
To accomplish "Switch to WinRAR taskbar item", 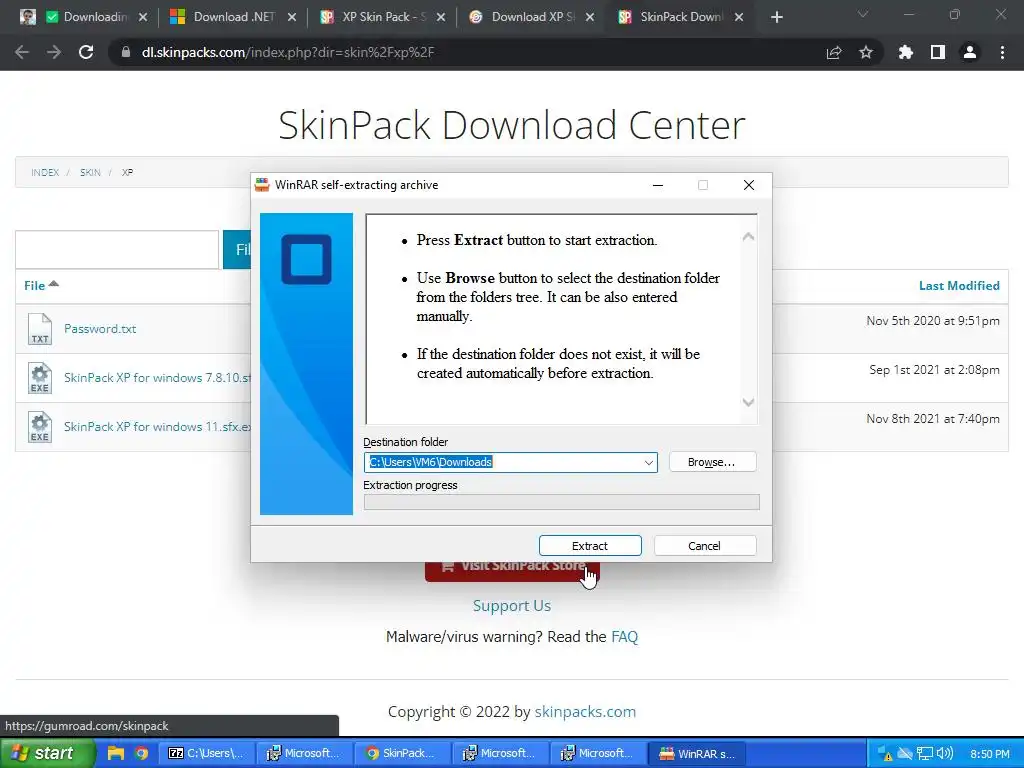I will [x=696, y=753].
